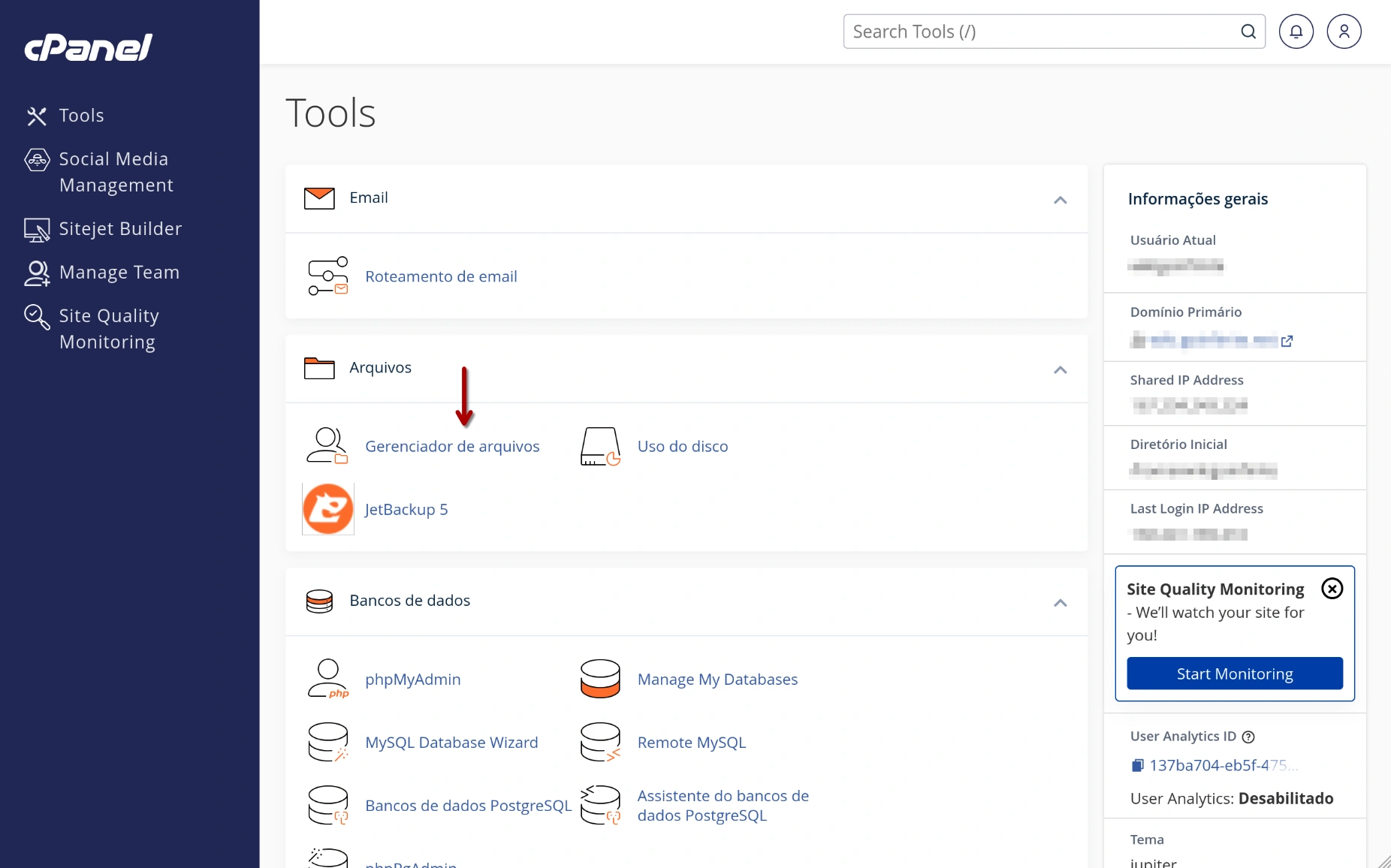Click the search magnifier in Search Tools
Image resolution: width=1391 pixels, height=868 pixels.
click(1248, 31)
